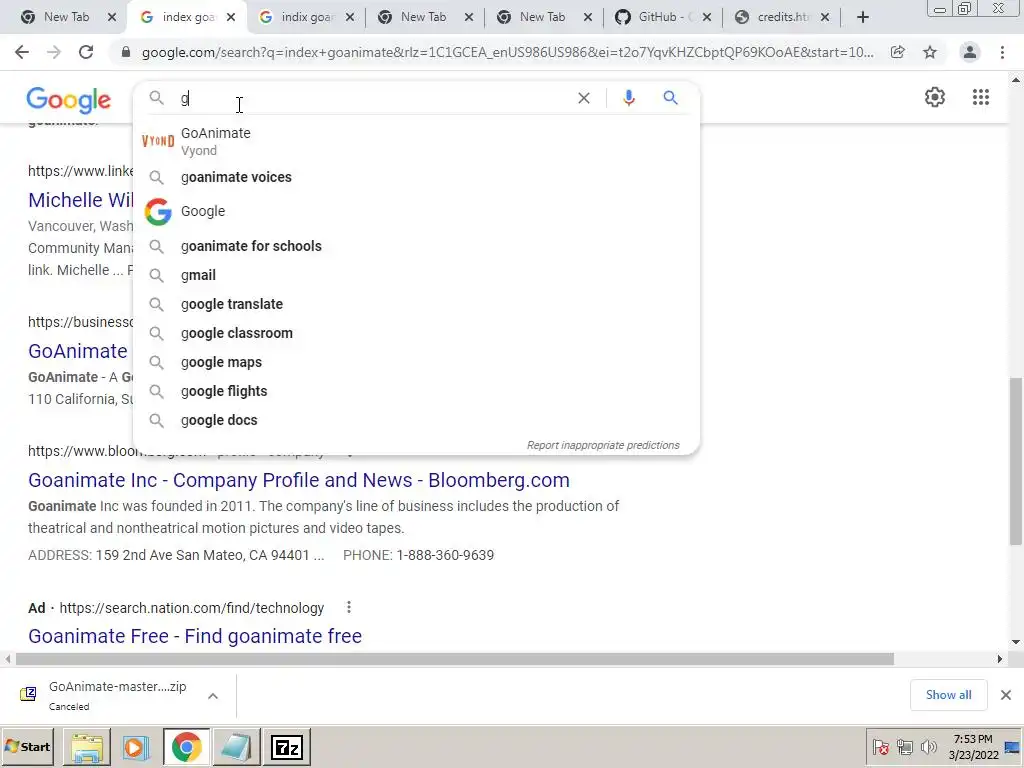Open Google settings gear

pos(935,97)
